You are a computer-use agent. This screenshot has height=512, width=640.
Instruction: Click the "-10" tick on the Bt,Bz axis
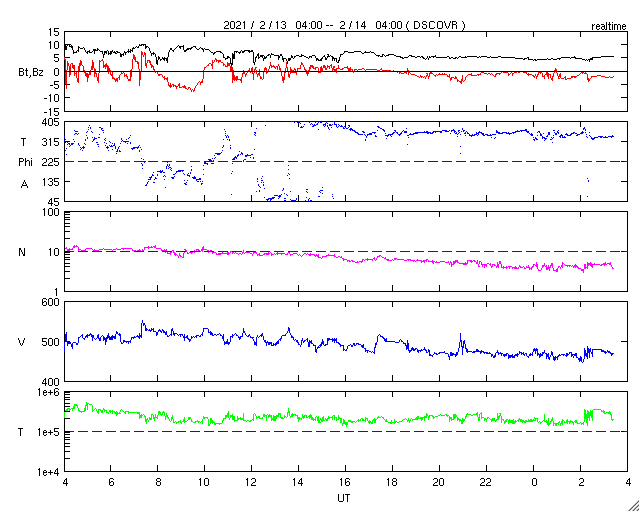tap(52, 98)
